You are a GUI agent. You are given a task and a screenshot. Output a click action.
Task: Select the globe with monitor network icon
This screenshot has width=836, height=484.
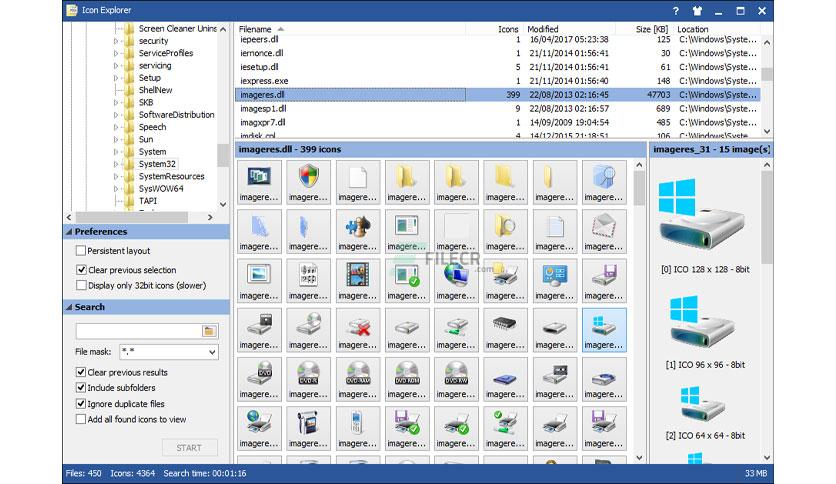[x=456, y=280]
